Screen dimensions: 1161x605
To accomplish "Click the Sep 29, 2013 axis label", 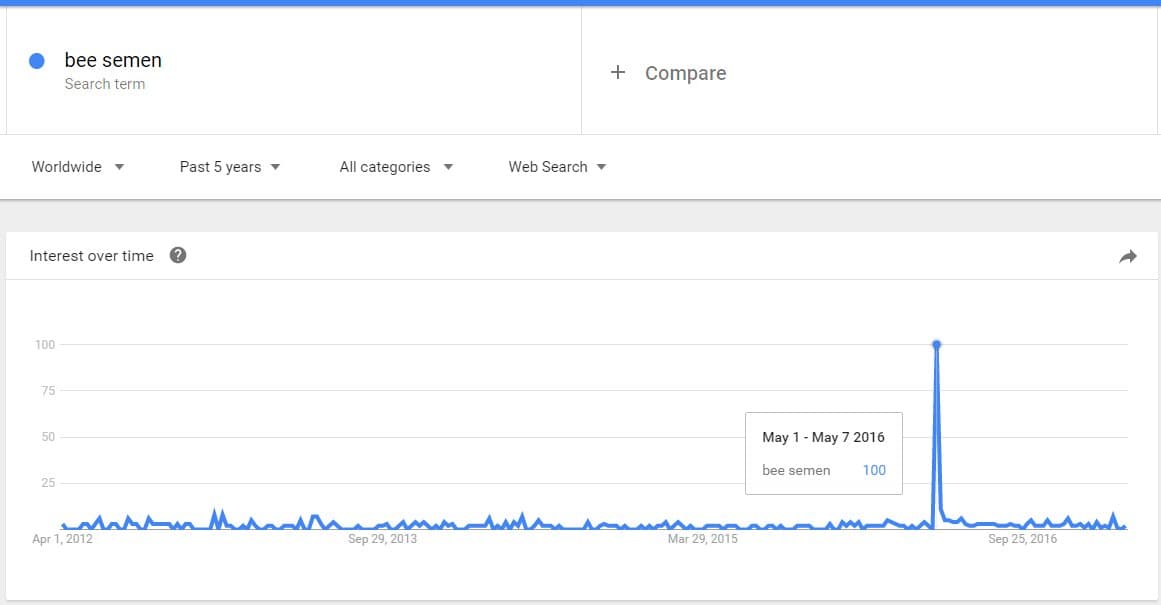I will [x=382, y=539].
